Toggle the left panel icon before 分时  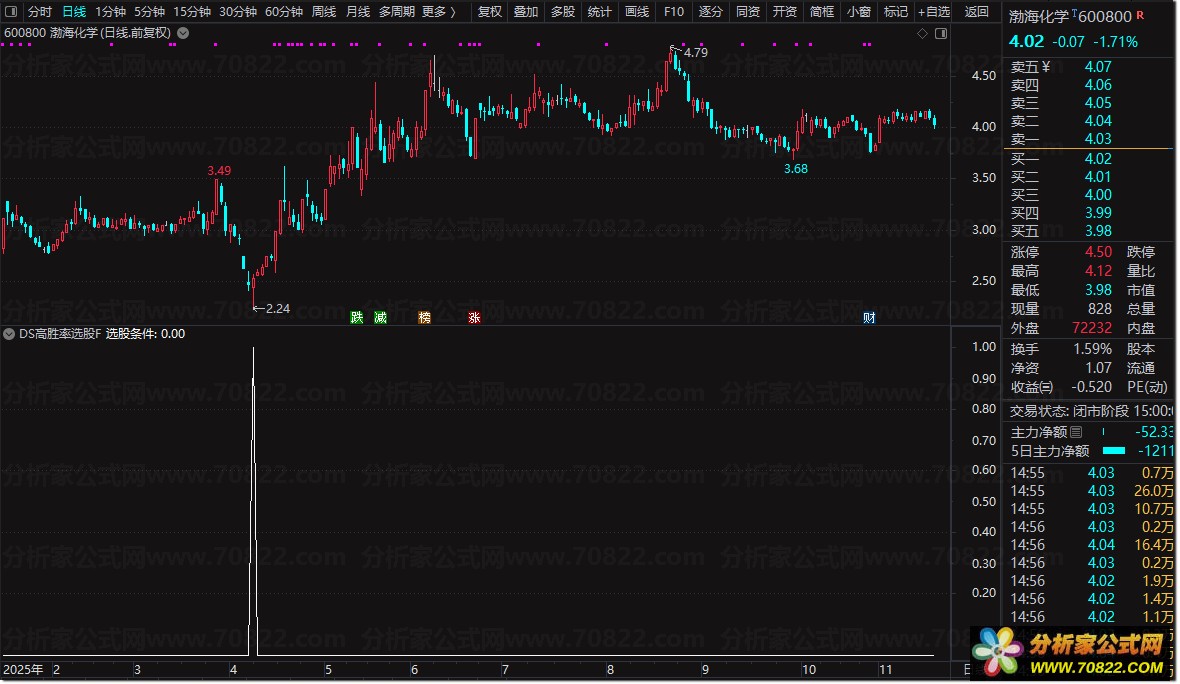pyautogui.click(x=12, y=11)
